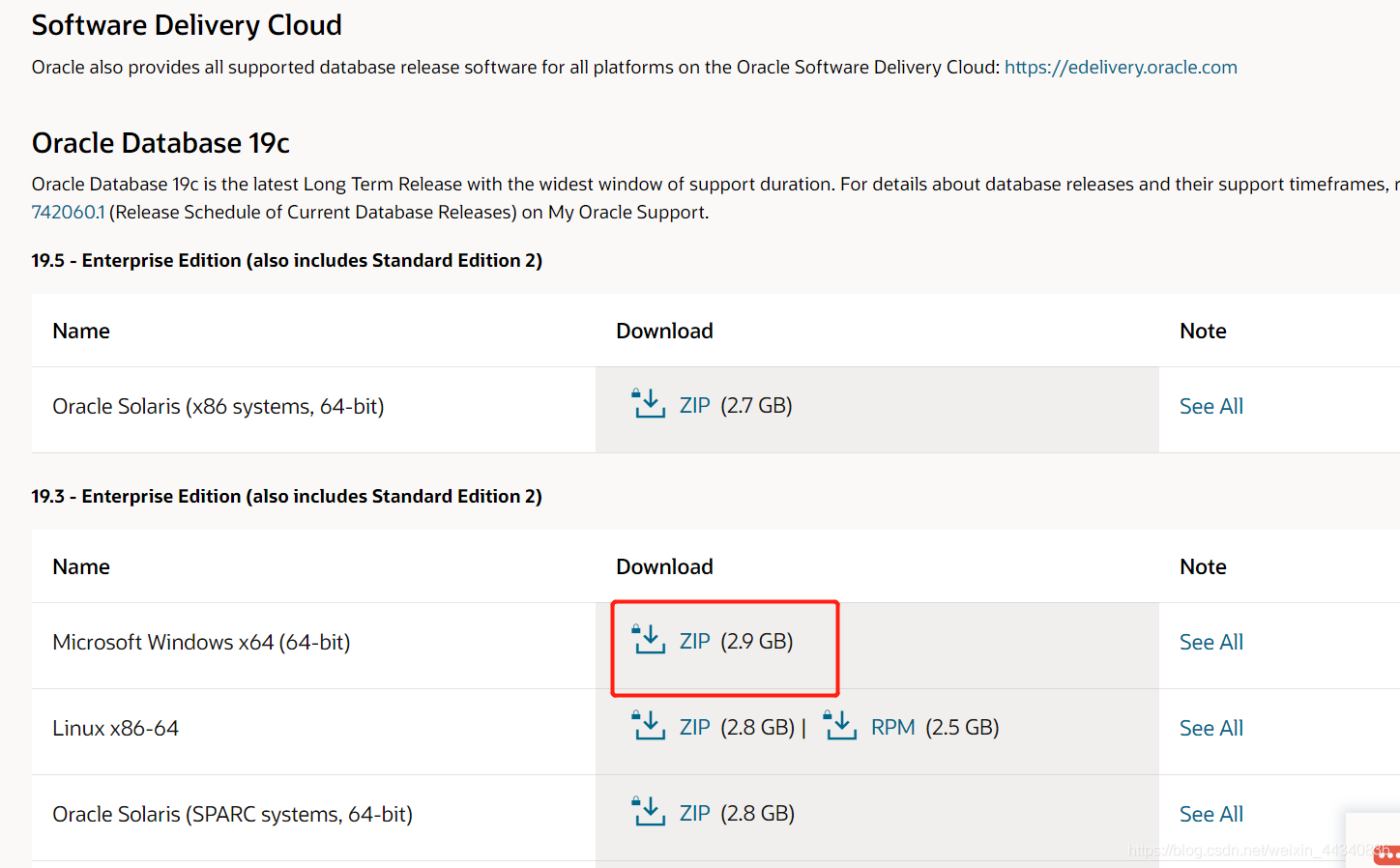Download the Oracle Solaris SPARC ZIP (2.8 GB)

(x=694, y=813)
